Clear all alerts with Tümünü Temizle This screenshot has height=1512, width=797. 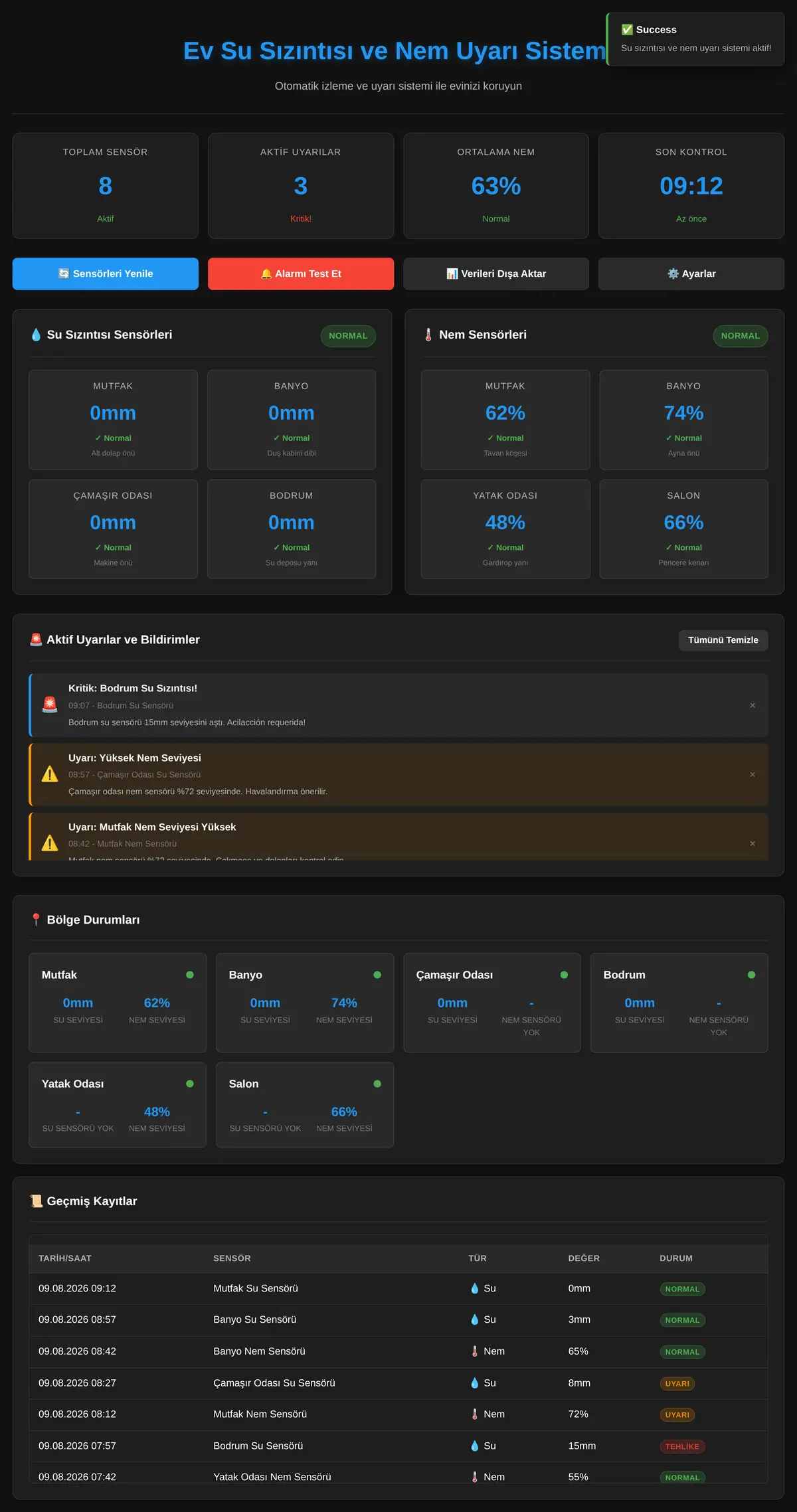pos(723,640)
